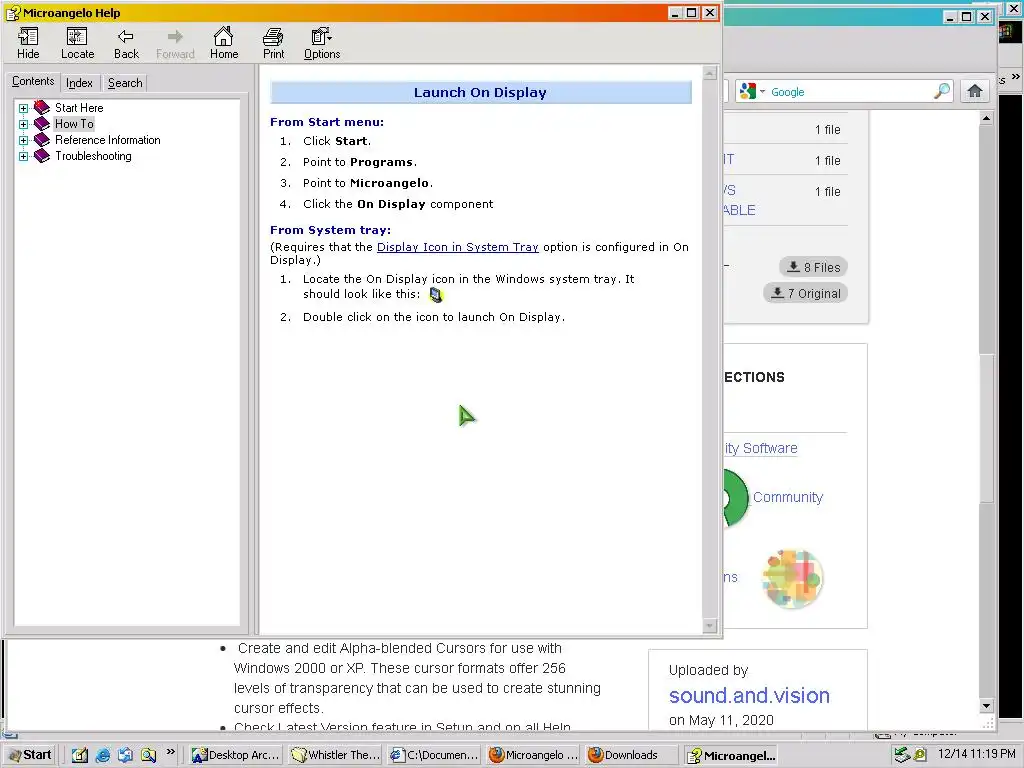Click the browser search magnifier icon

[x=942, y=91]
